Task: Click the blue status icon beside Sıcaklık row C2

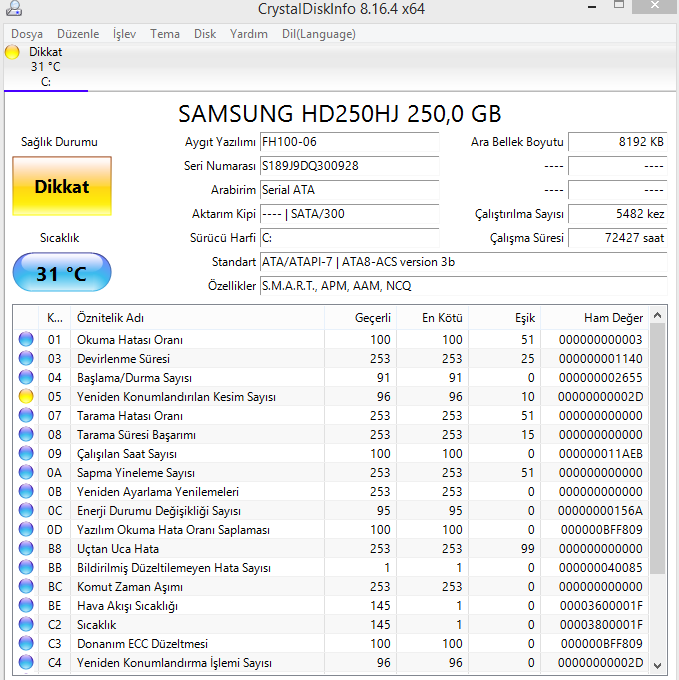Action: [26, 625]
